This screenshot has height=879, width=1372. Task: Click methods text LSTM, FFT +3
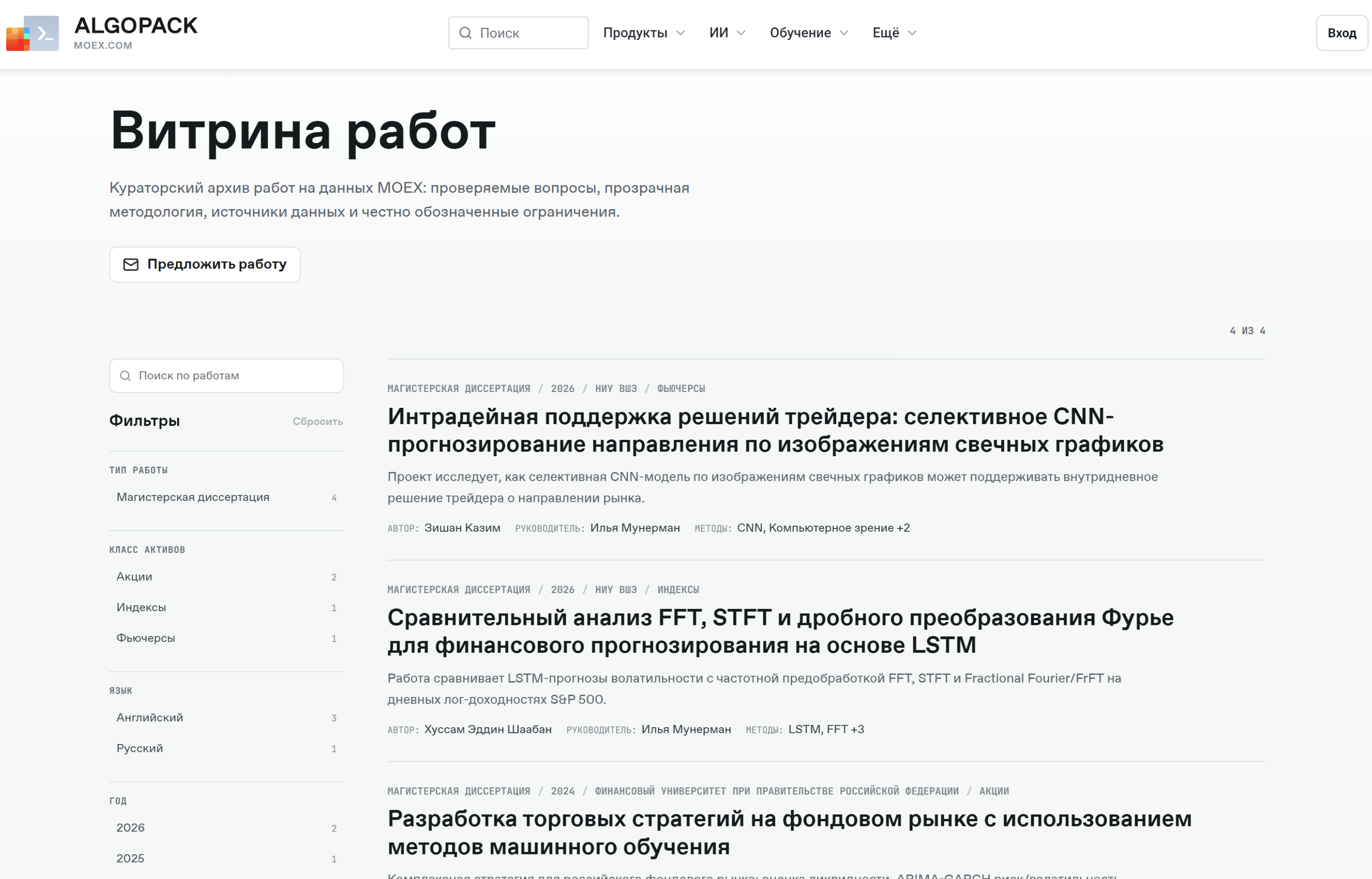pos(826,730)
